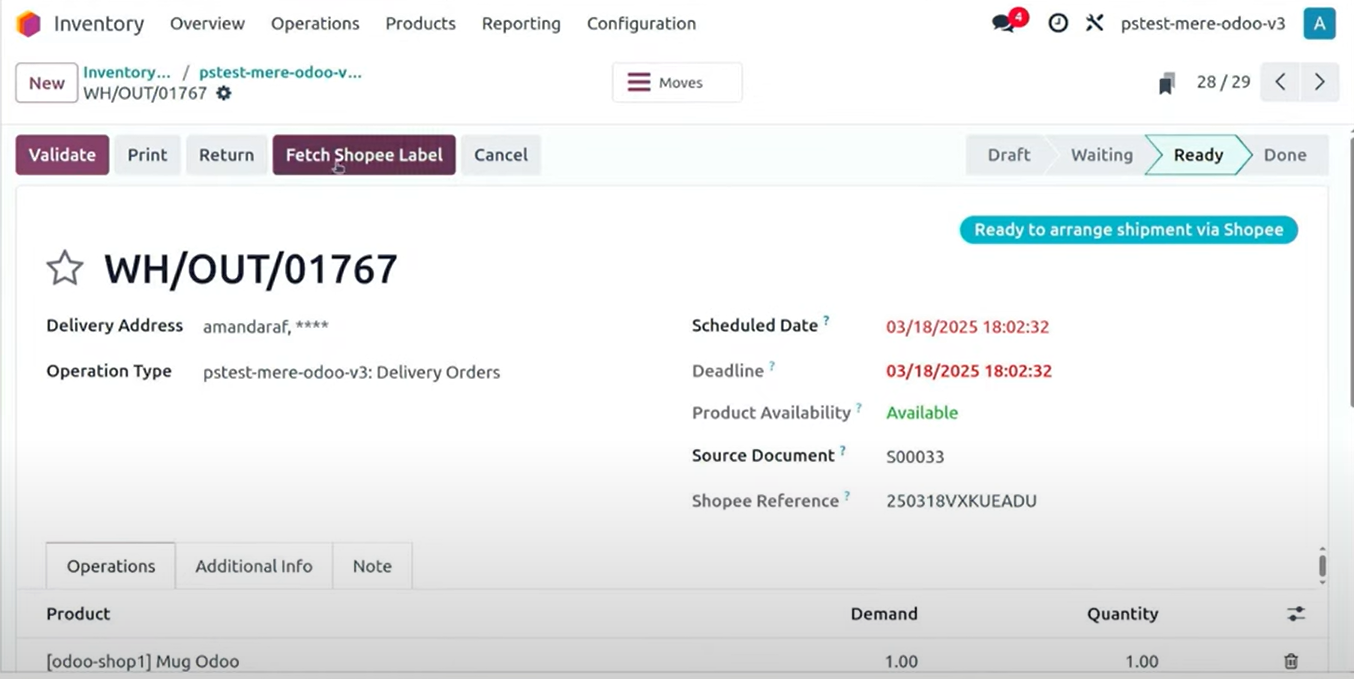Click the Validate button
The width and height of the screenshot is (1354, 679).
pos(62,155)
